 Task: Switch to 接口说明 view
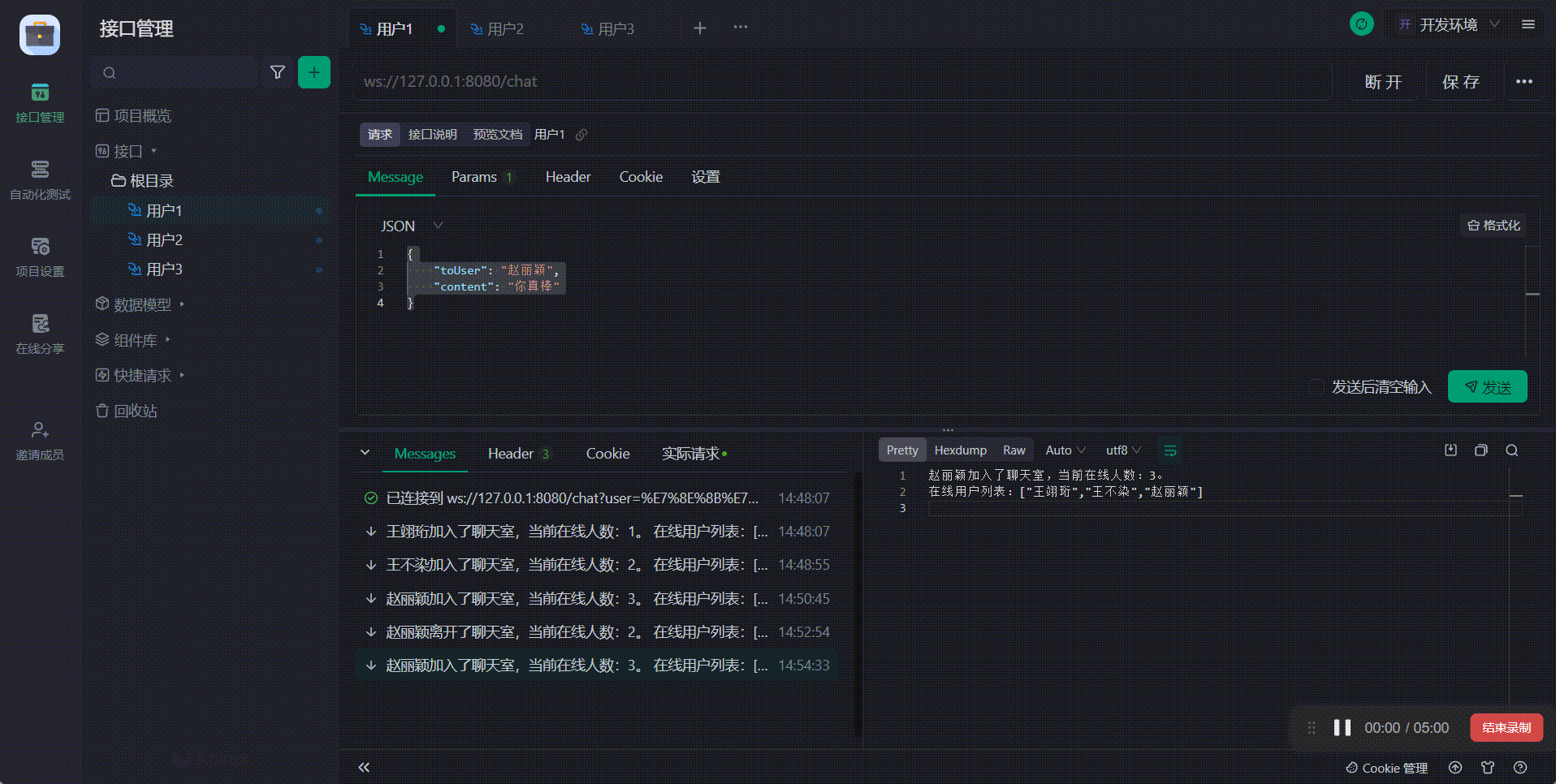pos(432,135)
